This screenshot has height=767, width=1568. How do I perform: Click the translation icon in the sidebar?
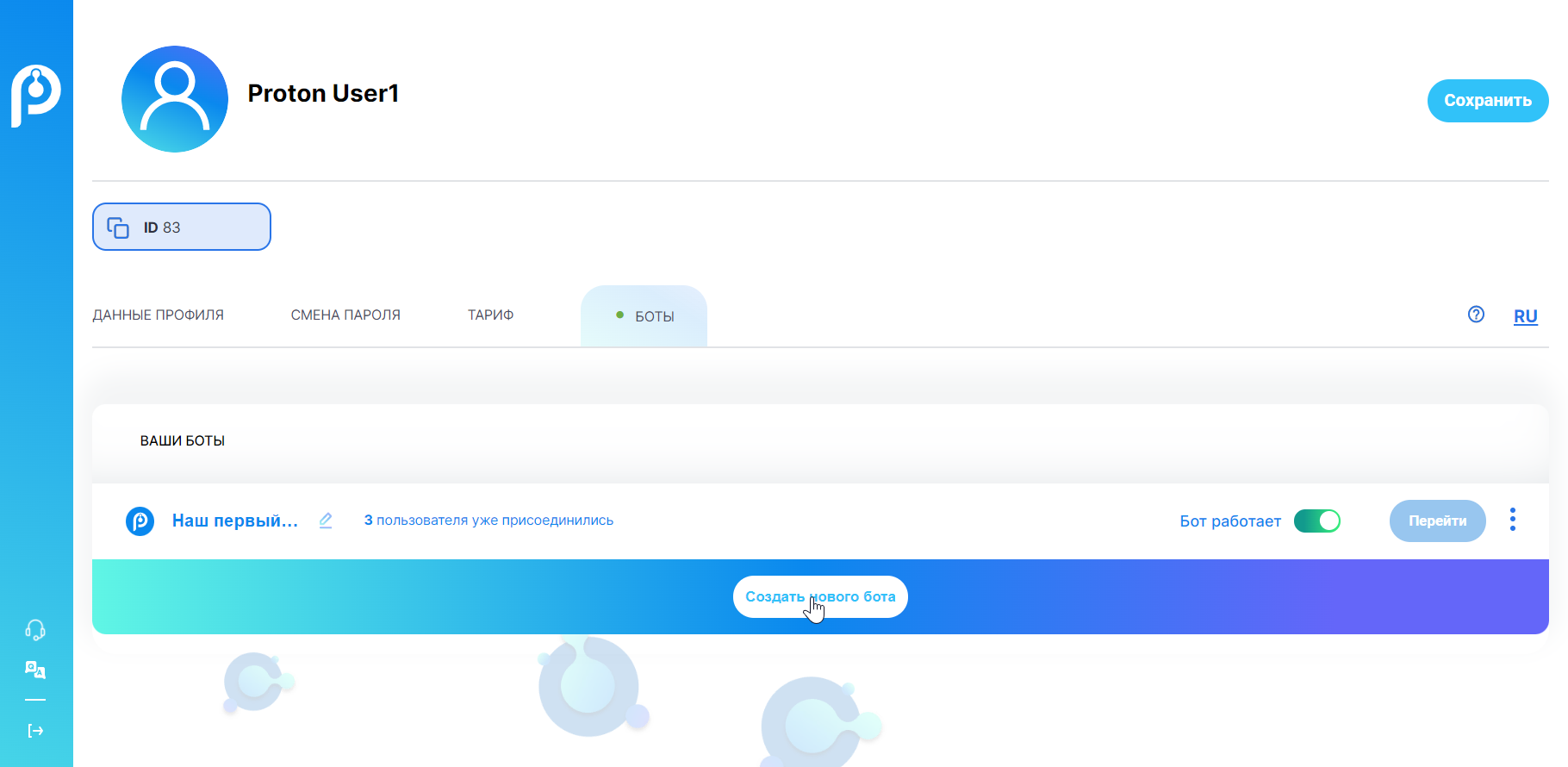pyautogui.click(x=35, y=670)
